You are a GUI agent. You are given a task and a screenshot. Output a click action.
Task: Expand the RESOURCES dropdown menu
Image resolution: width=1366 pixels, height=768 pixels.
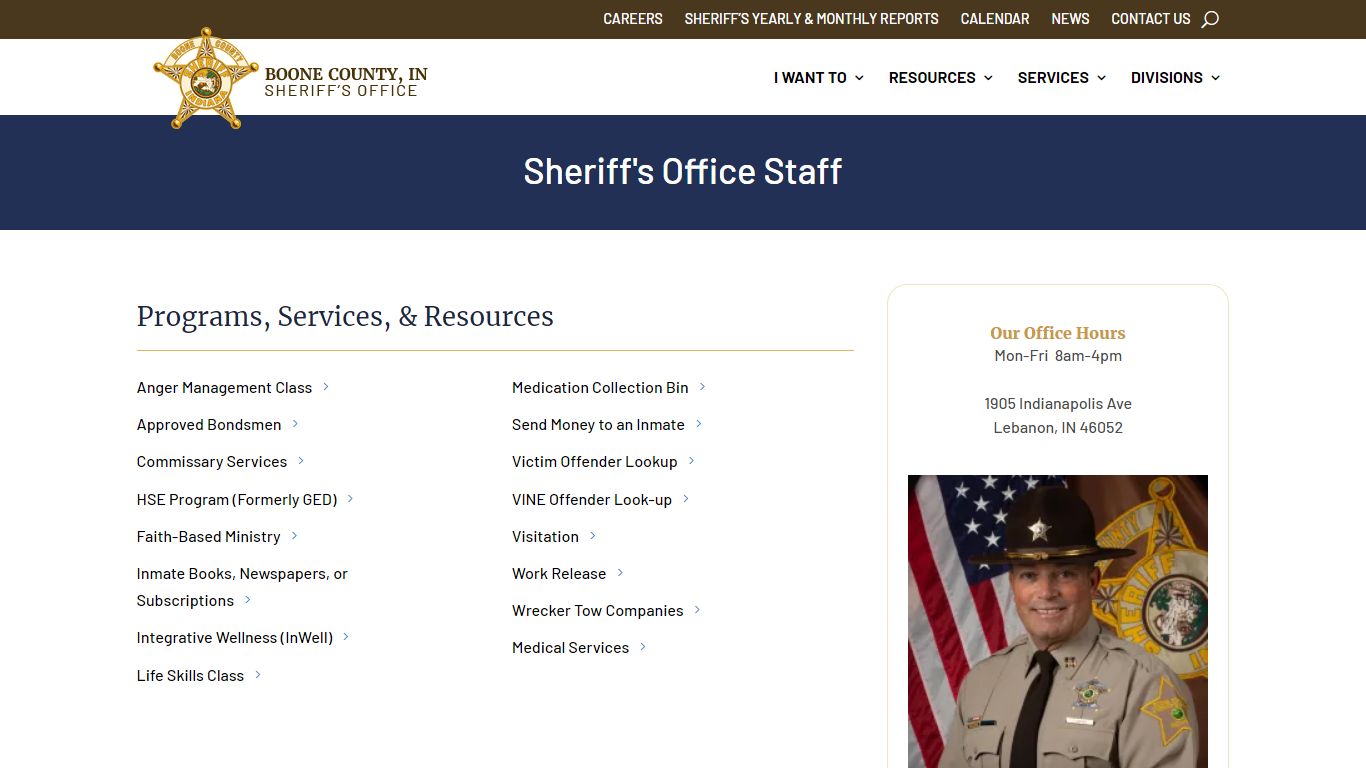(940, 77)
